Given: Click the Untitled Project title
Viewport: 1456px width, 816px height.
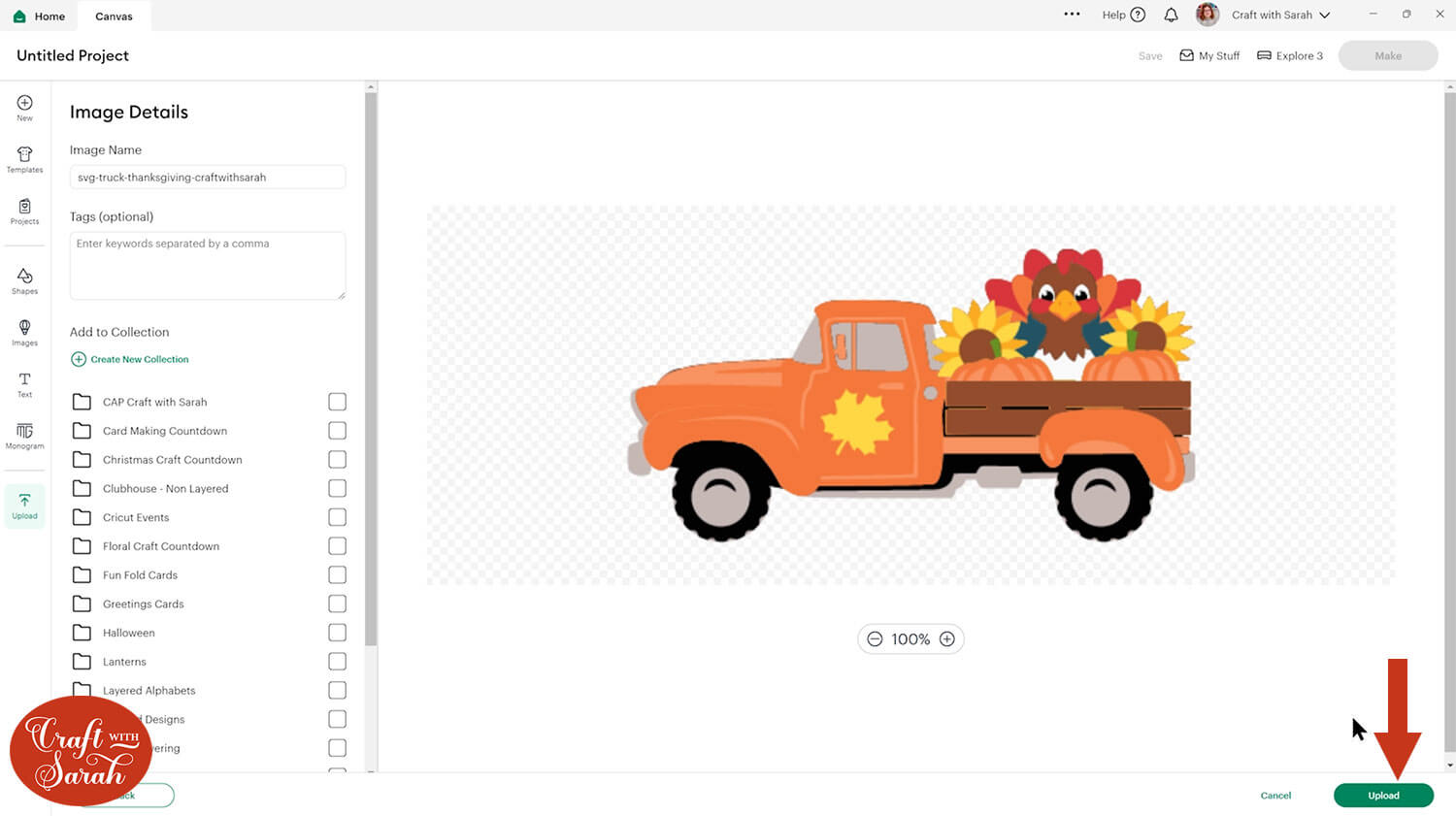Looking at the screenshot, I should click(73, 55).
